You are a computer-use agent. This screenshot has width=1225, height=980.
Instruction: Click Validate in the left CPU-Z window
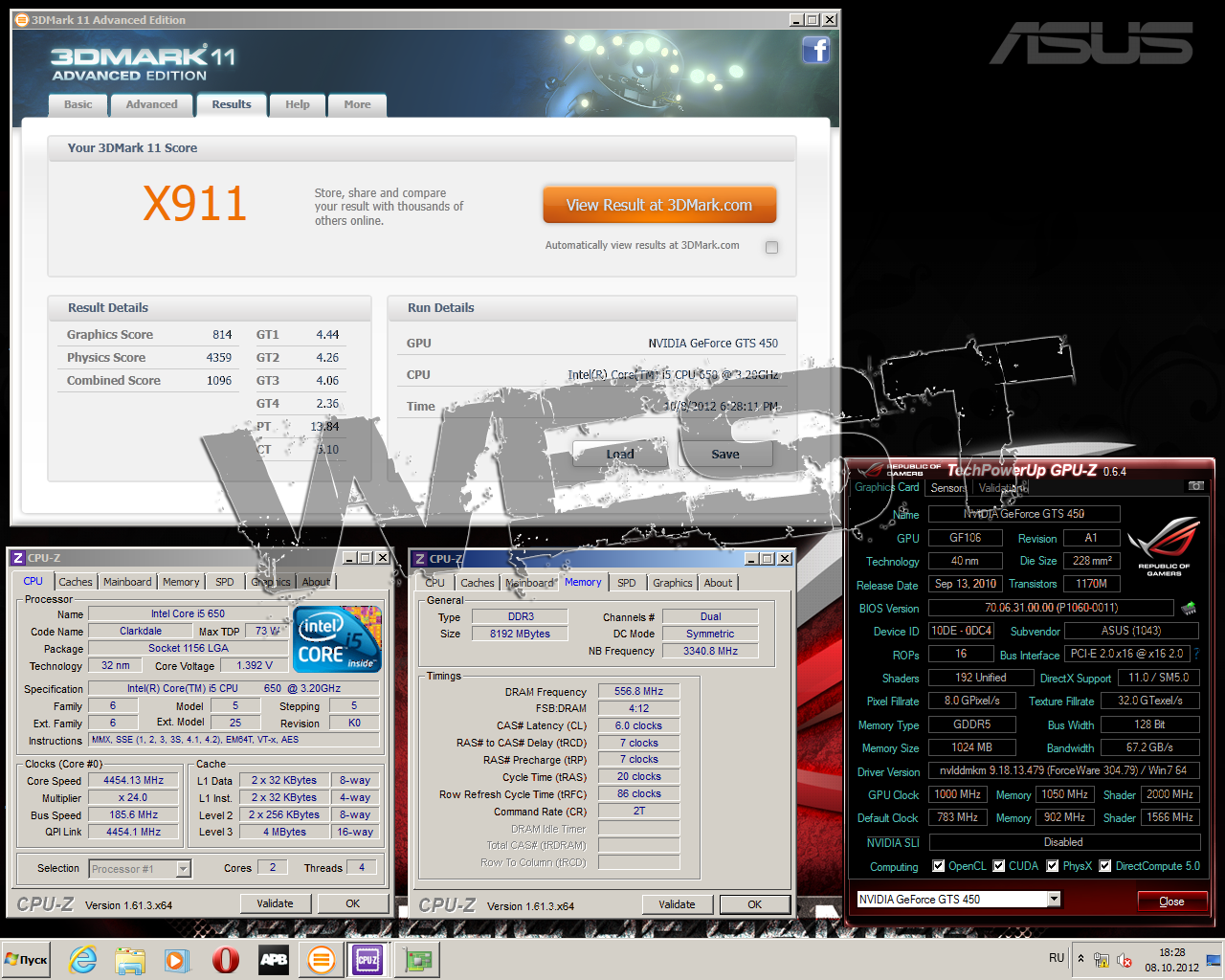pyautogui.click(x=275, y=903)
